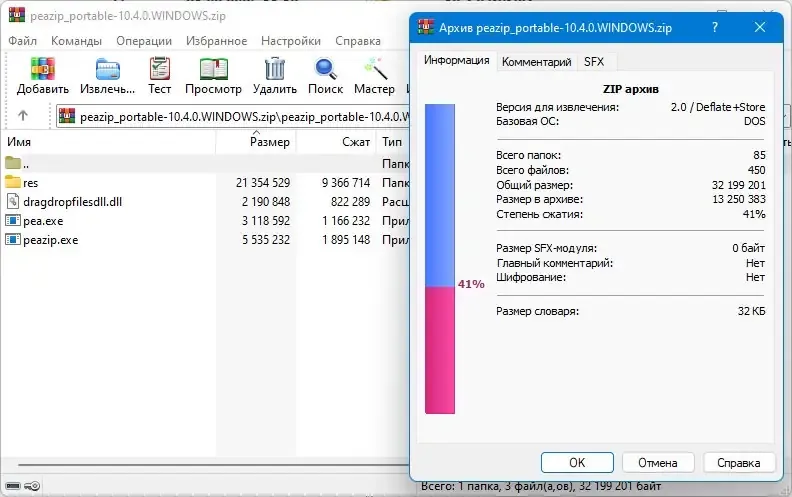Click the drive icon in the status bar
The image size is (792, 497).
13,486
